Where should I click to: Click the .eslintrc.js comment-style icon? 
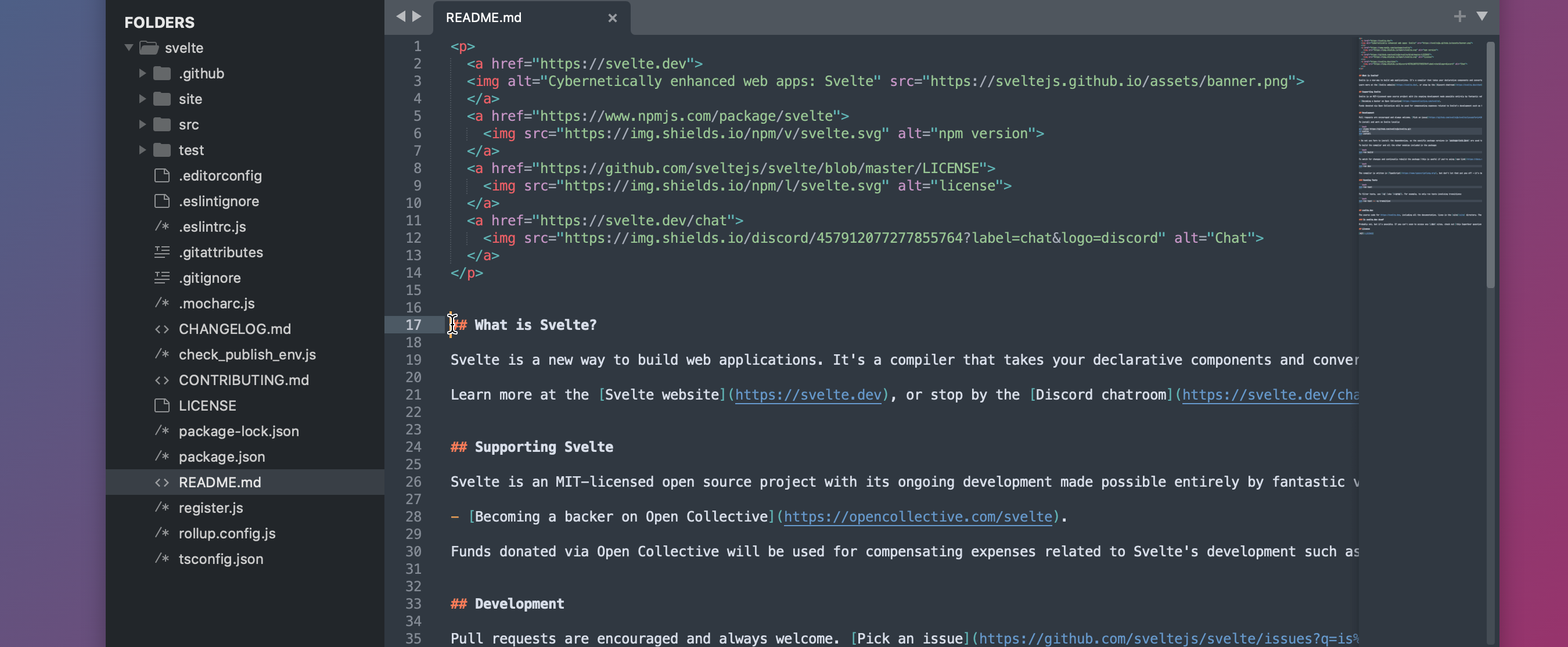pos(162,227)
